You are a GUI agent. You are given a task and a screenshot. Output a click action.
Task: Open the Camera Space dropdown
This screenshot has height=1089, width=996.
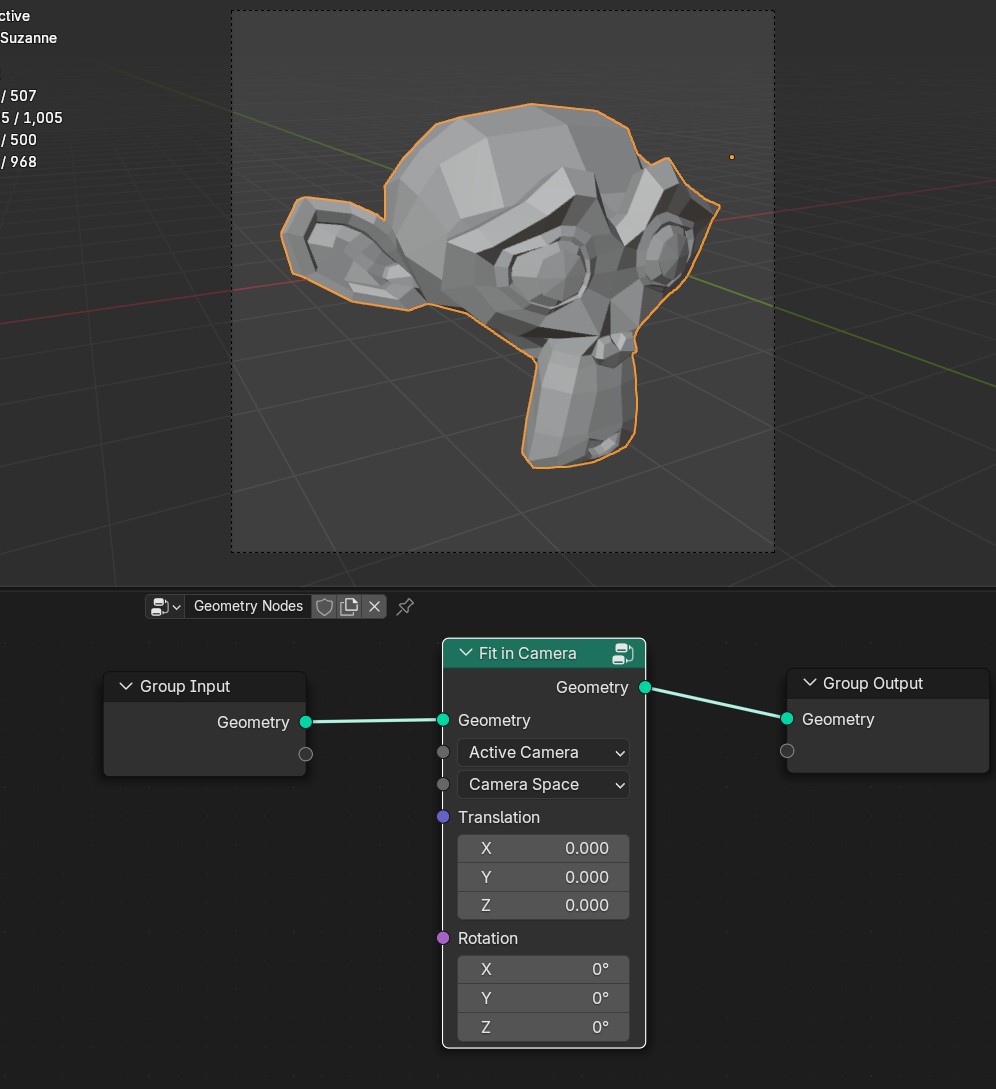tap(544, 784)
